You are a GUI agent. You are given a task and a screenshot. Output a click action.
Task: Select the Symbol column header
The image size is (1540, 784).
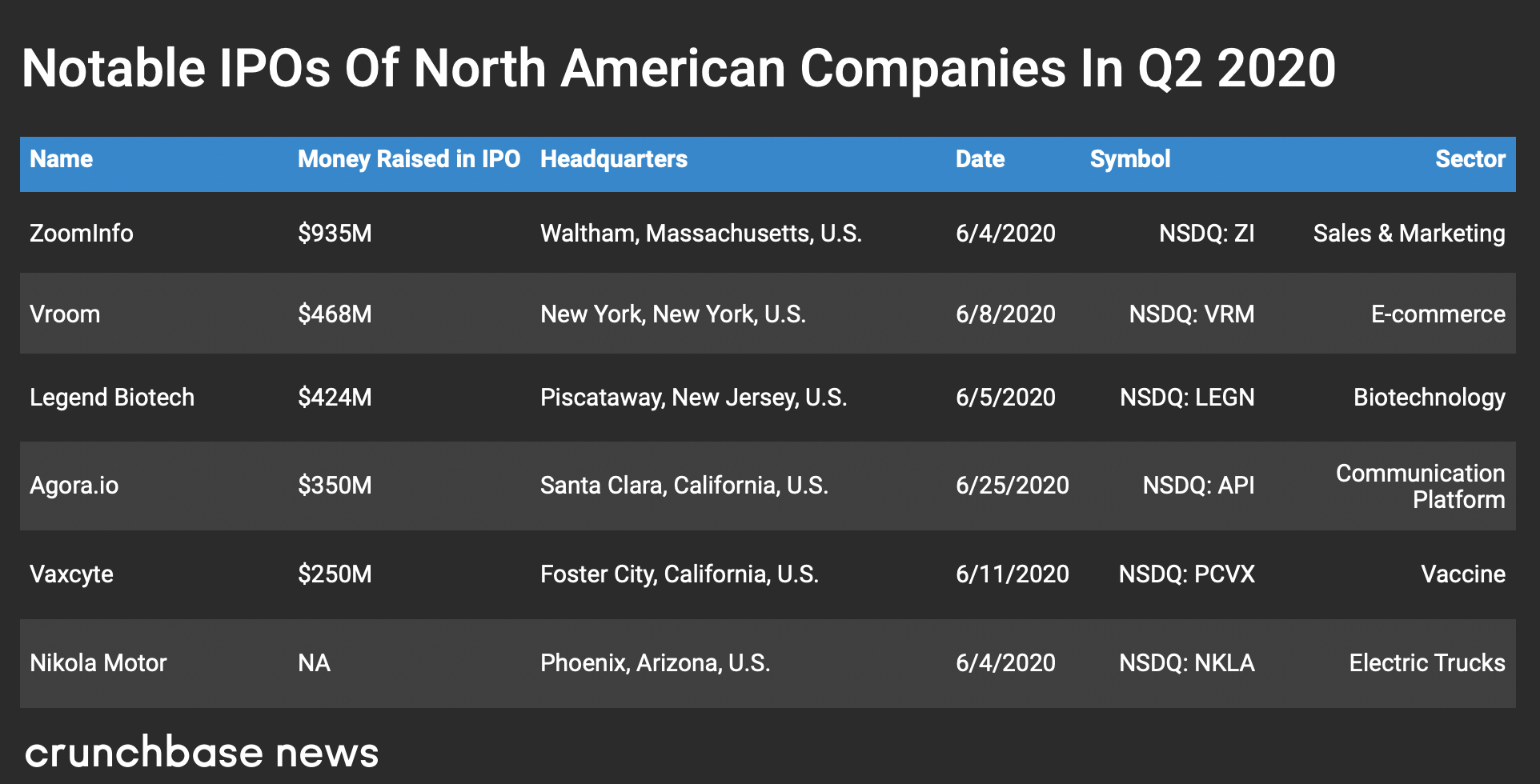[x=1129, y=159]
